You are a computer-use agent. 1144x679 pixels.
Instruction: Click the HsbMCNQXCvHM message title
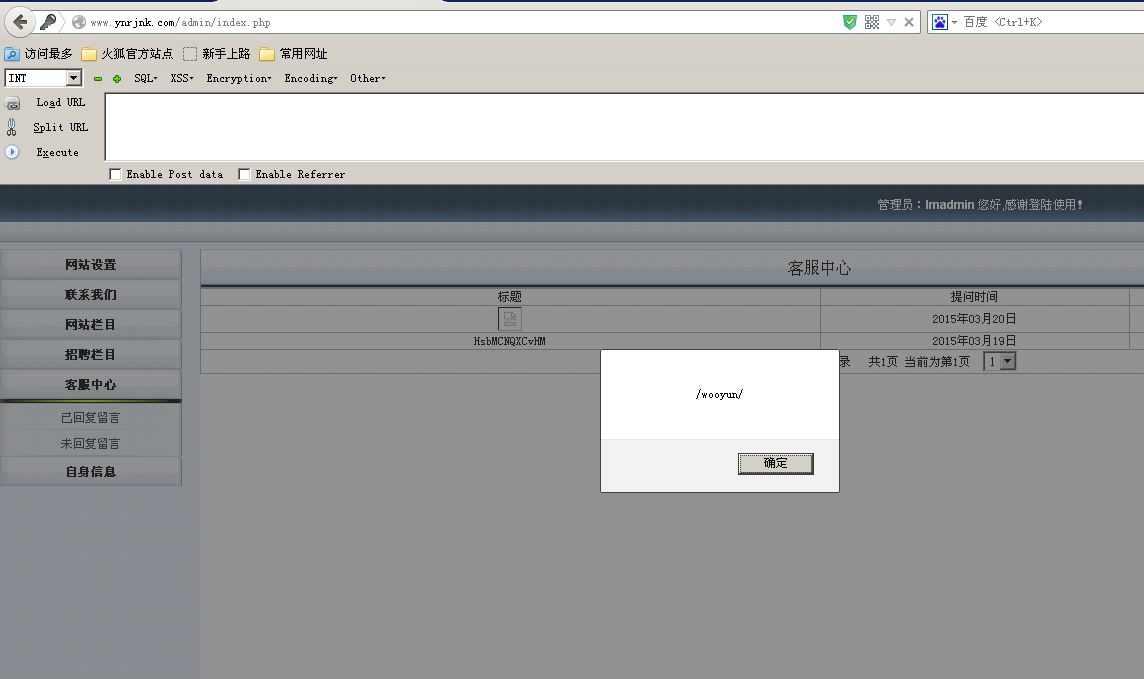509,341
